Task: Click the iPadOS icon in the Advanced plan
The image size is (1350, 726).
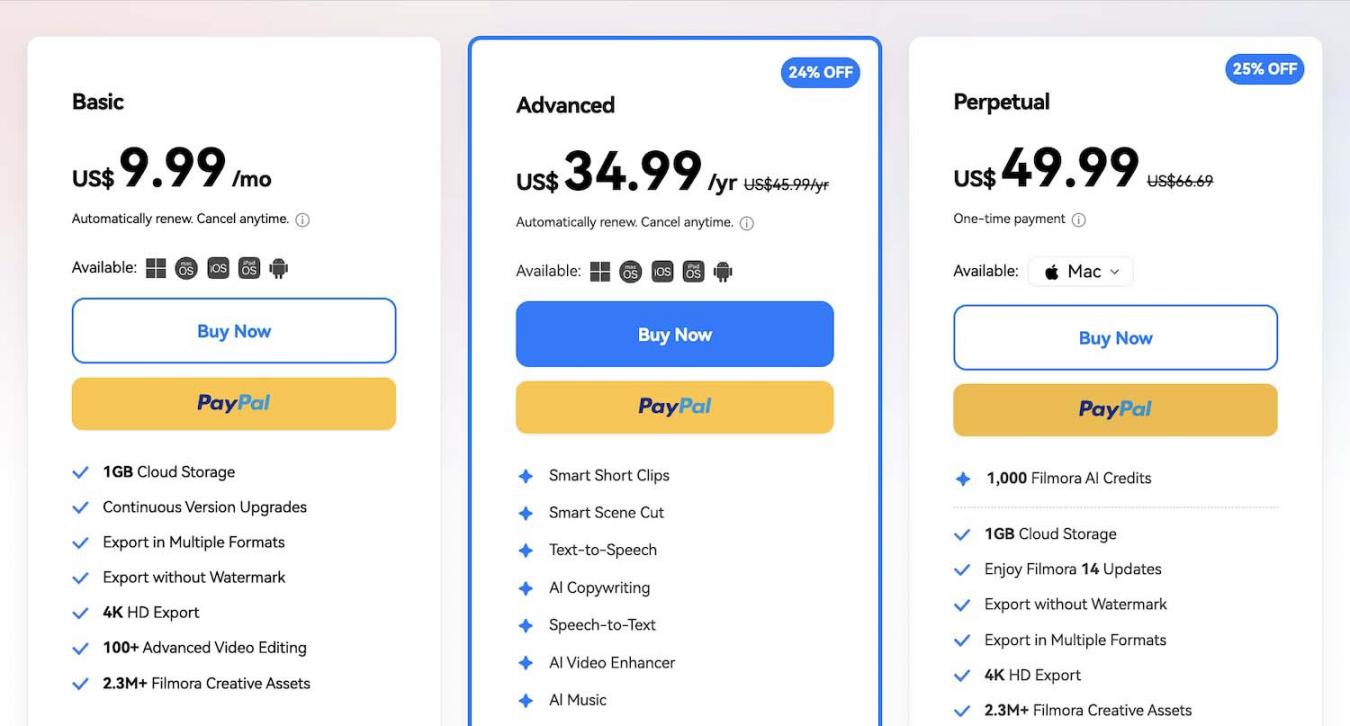Action: pos(693,272)
